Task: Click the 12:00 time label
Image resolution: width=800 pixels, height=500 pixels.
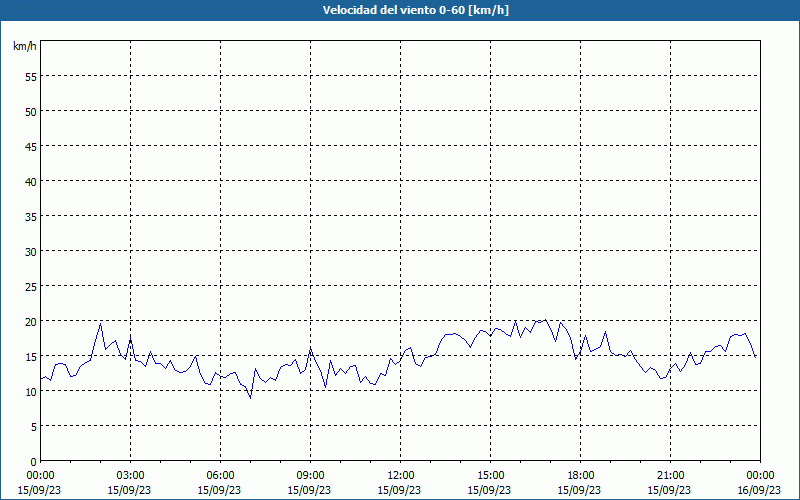Action: click(x=401, y=476)
